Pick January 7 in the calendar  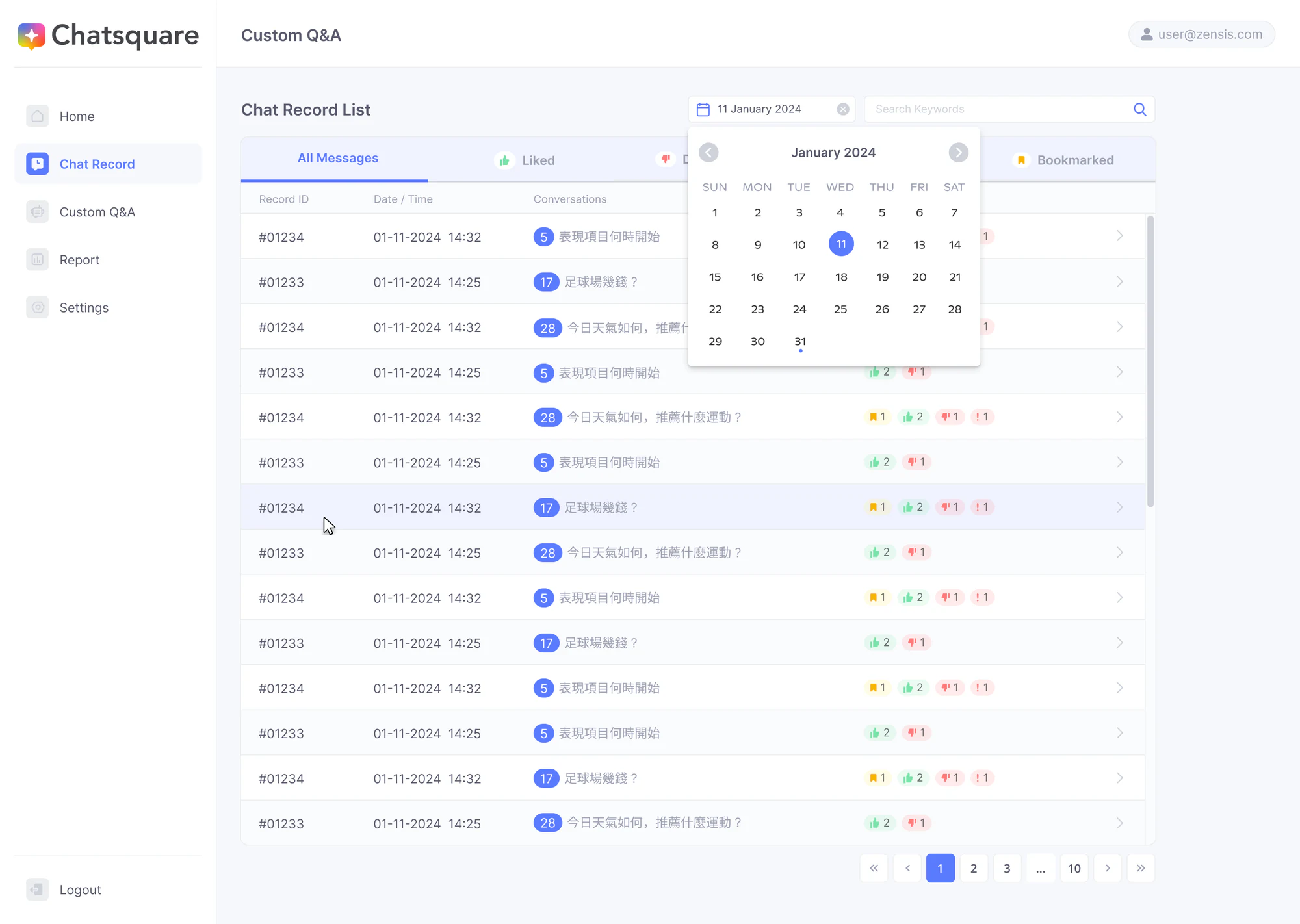click(x=954, y=212)
